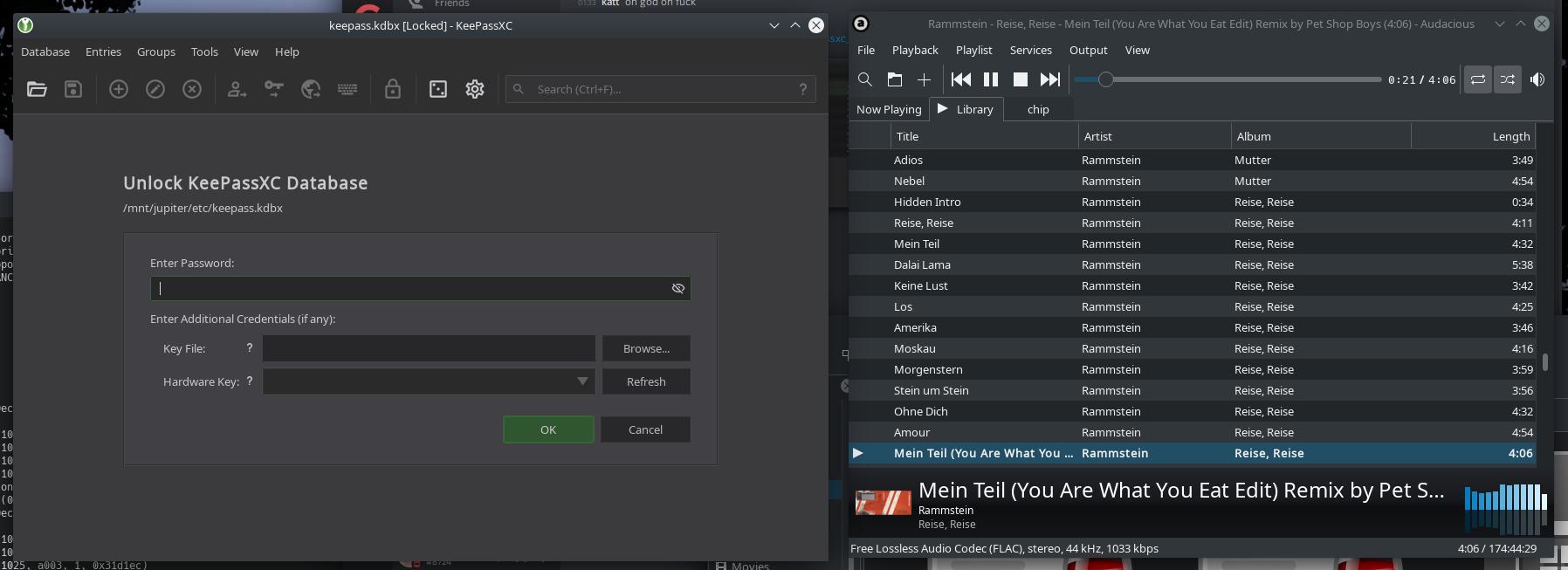Open the Output menu in Audacious
This screenshot has height=570, width=1568.
[x=1089, y=50]
